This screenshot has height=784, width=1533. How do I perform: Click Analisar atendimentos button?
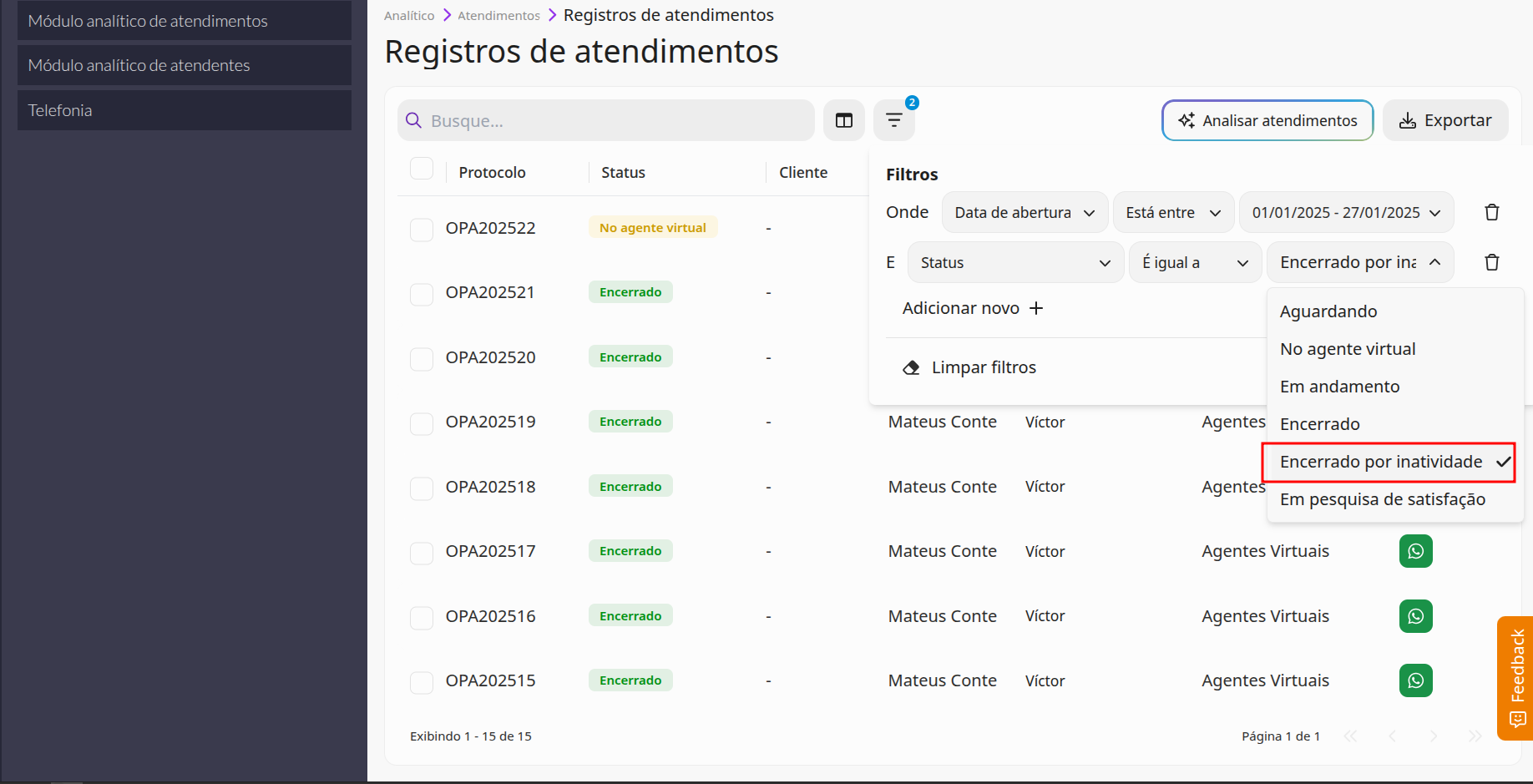coord(1267,120)
